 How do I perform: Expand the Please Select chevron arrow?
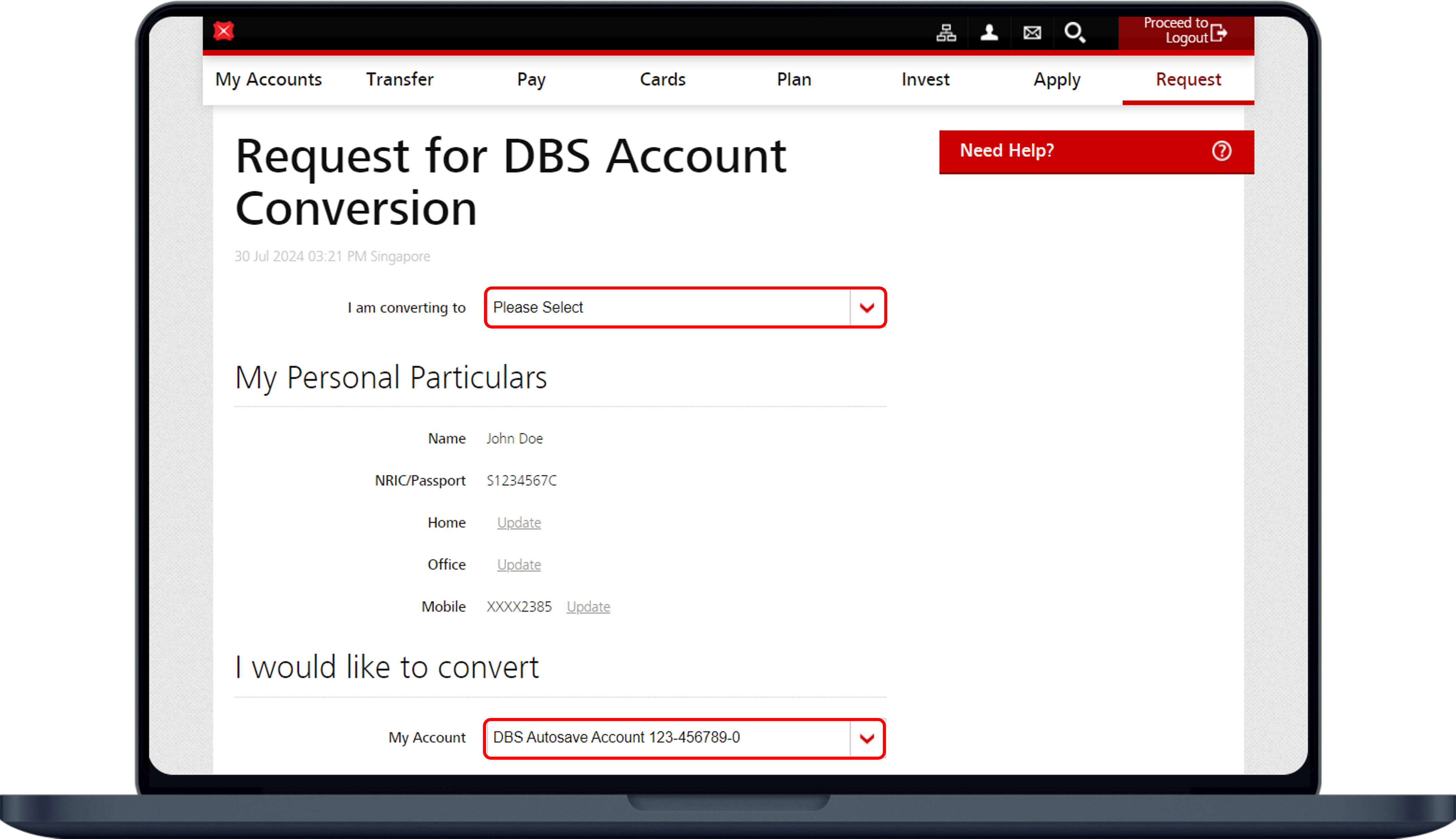click(866, 308)
